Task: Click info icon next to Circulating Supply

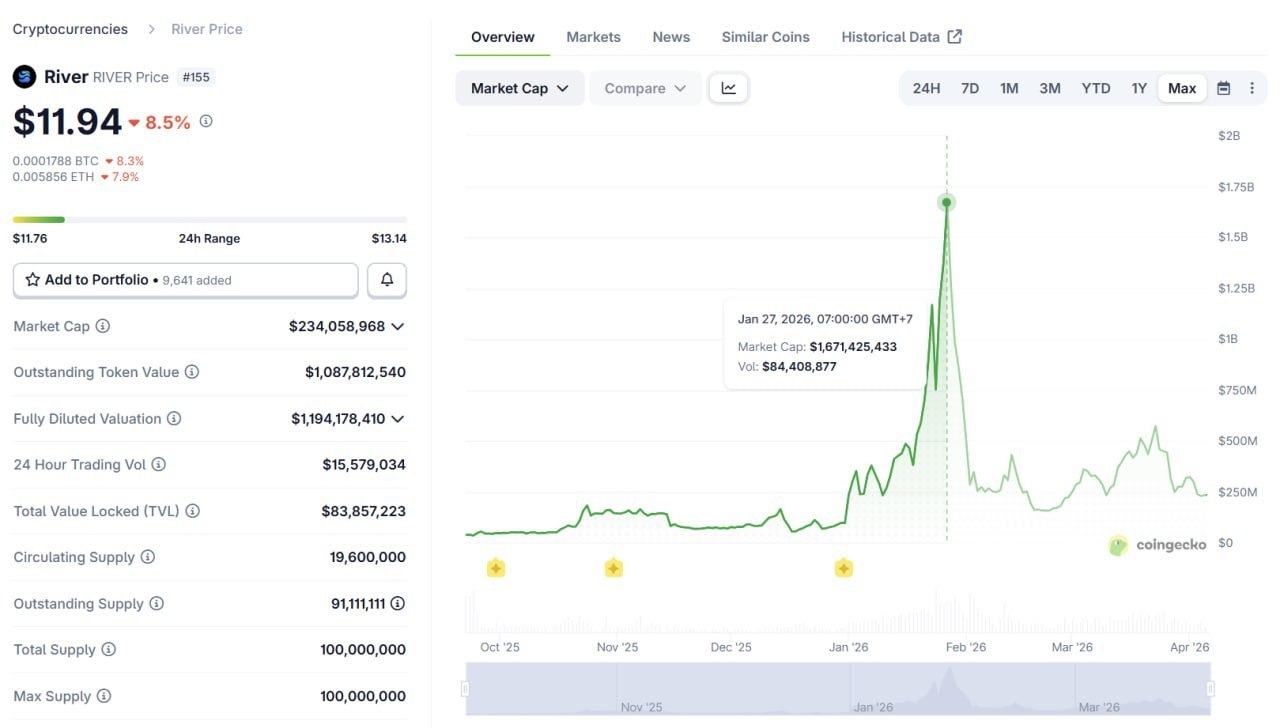Action: pos(147,557)
